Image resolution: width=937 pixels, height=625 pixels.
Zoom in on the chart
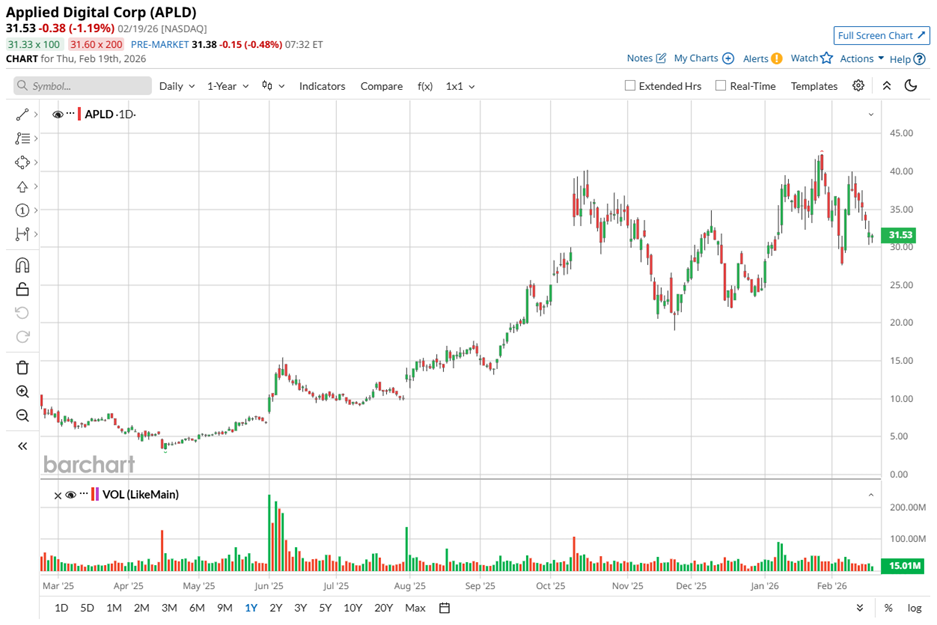pyautogui.click(x=22, y=391)
